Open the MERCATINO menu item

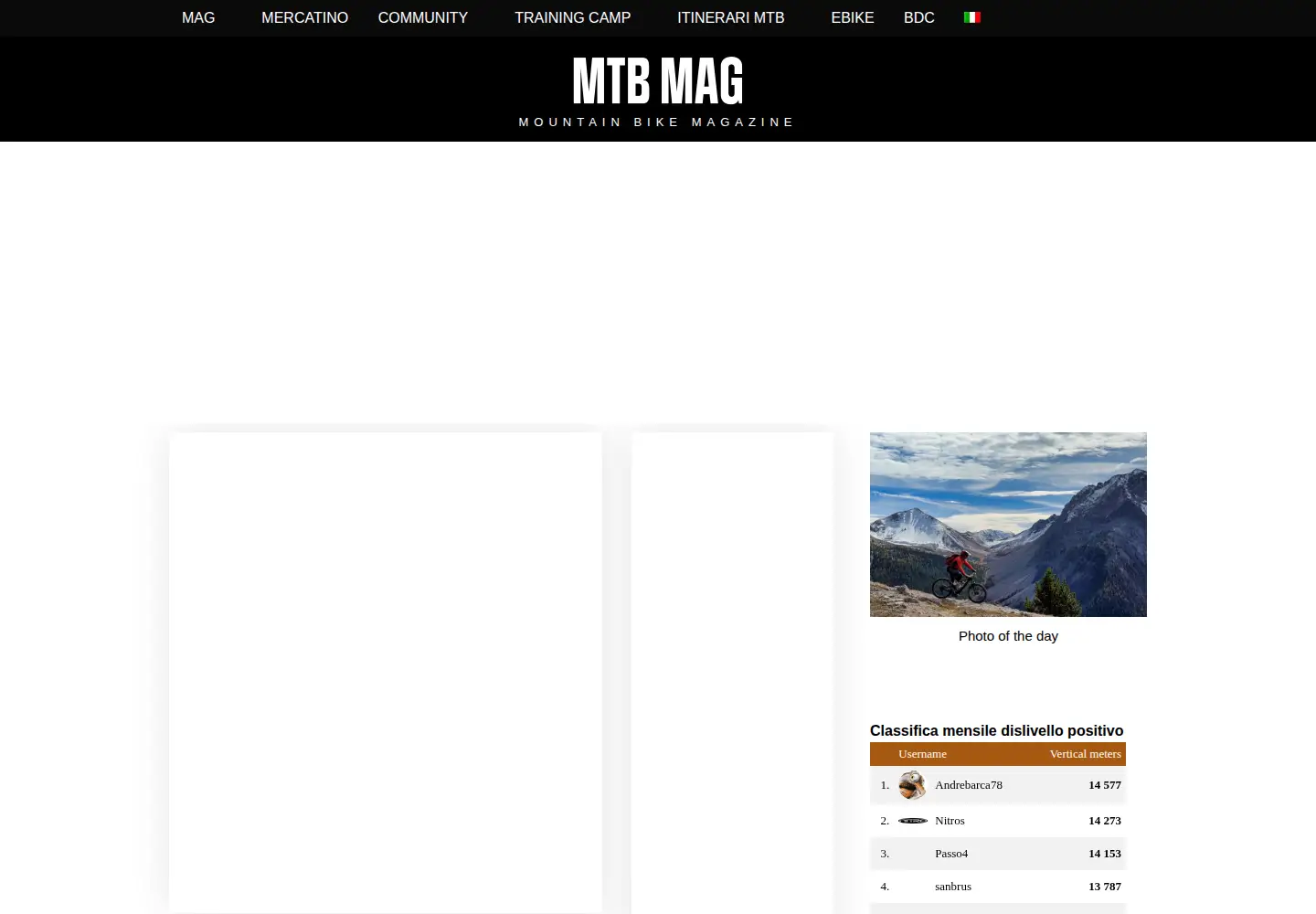[304, 17]
